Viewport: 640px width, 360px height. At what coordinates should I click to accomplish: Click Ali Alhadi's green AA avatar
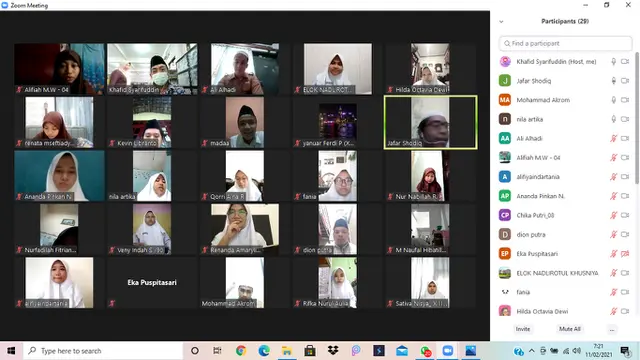click(505, 138)
